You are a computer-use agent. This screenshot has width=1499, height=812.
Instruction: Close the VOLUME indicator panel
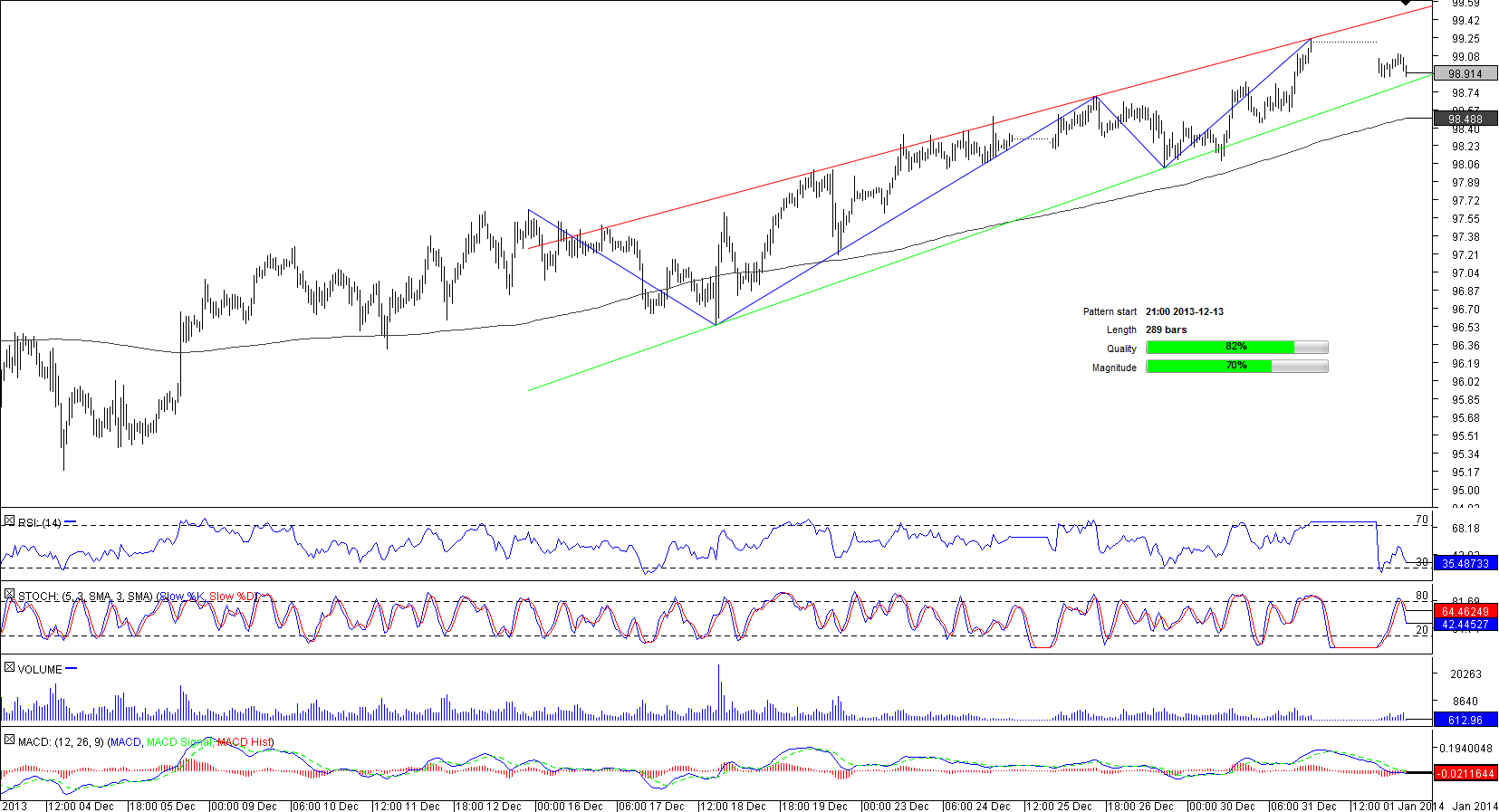[9, 667]
